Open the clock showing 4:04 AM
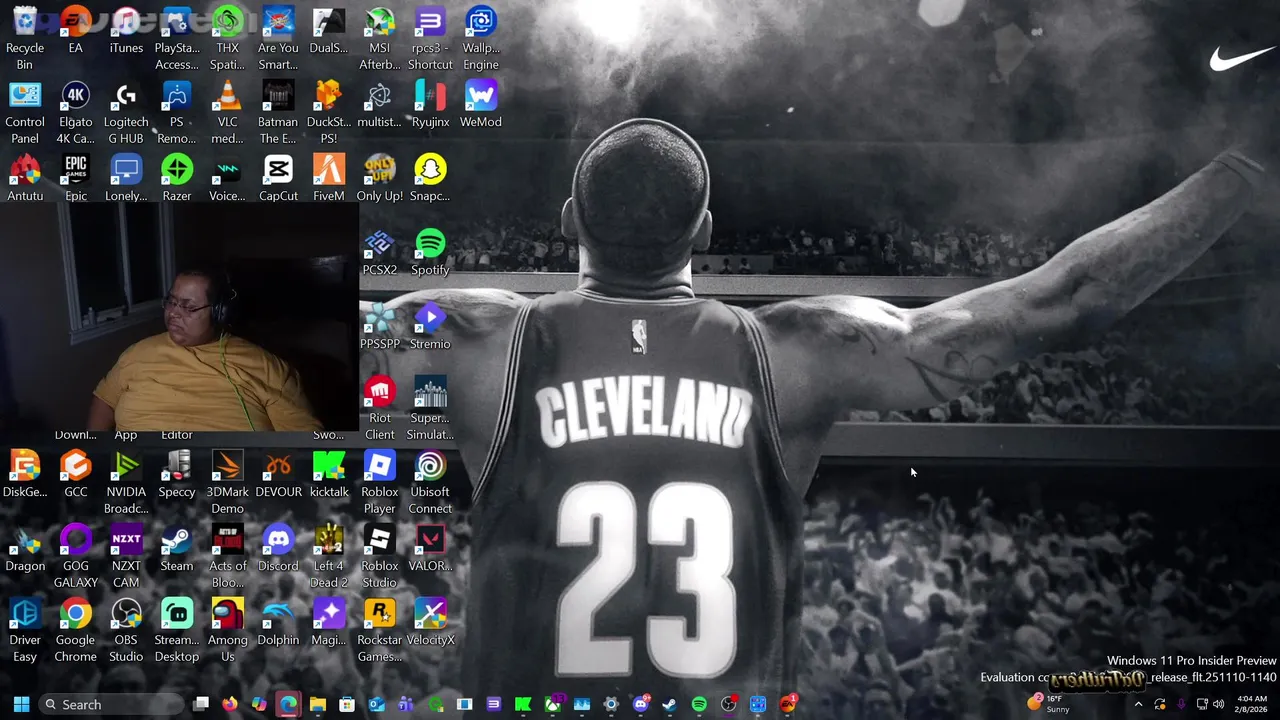 pyautogui.click(x=1252, y=704)
